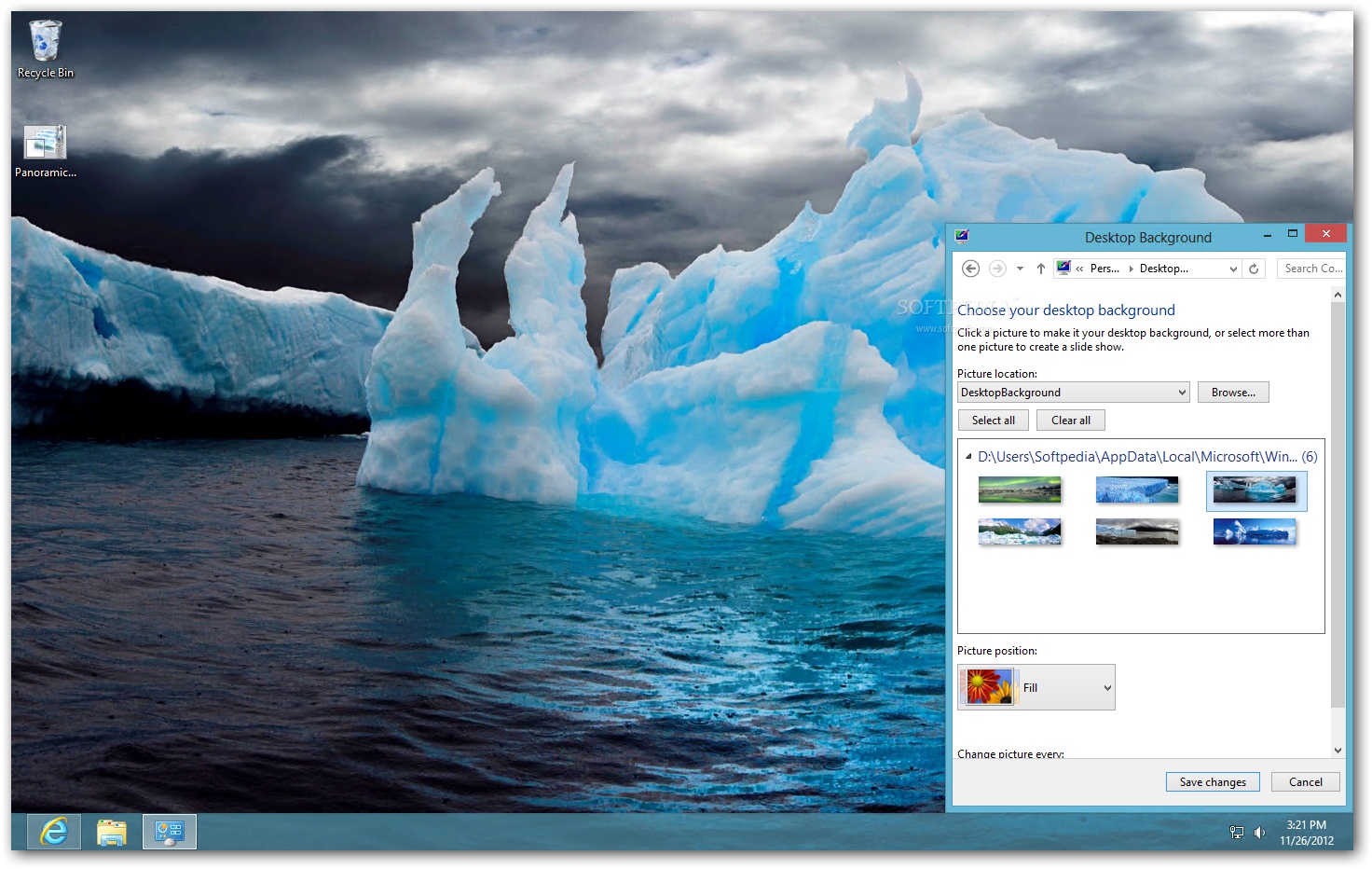
Task: Click the D:\Users\Softpedia\AppData path header
Action: coord(1147,457)
